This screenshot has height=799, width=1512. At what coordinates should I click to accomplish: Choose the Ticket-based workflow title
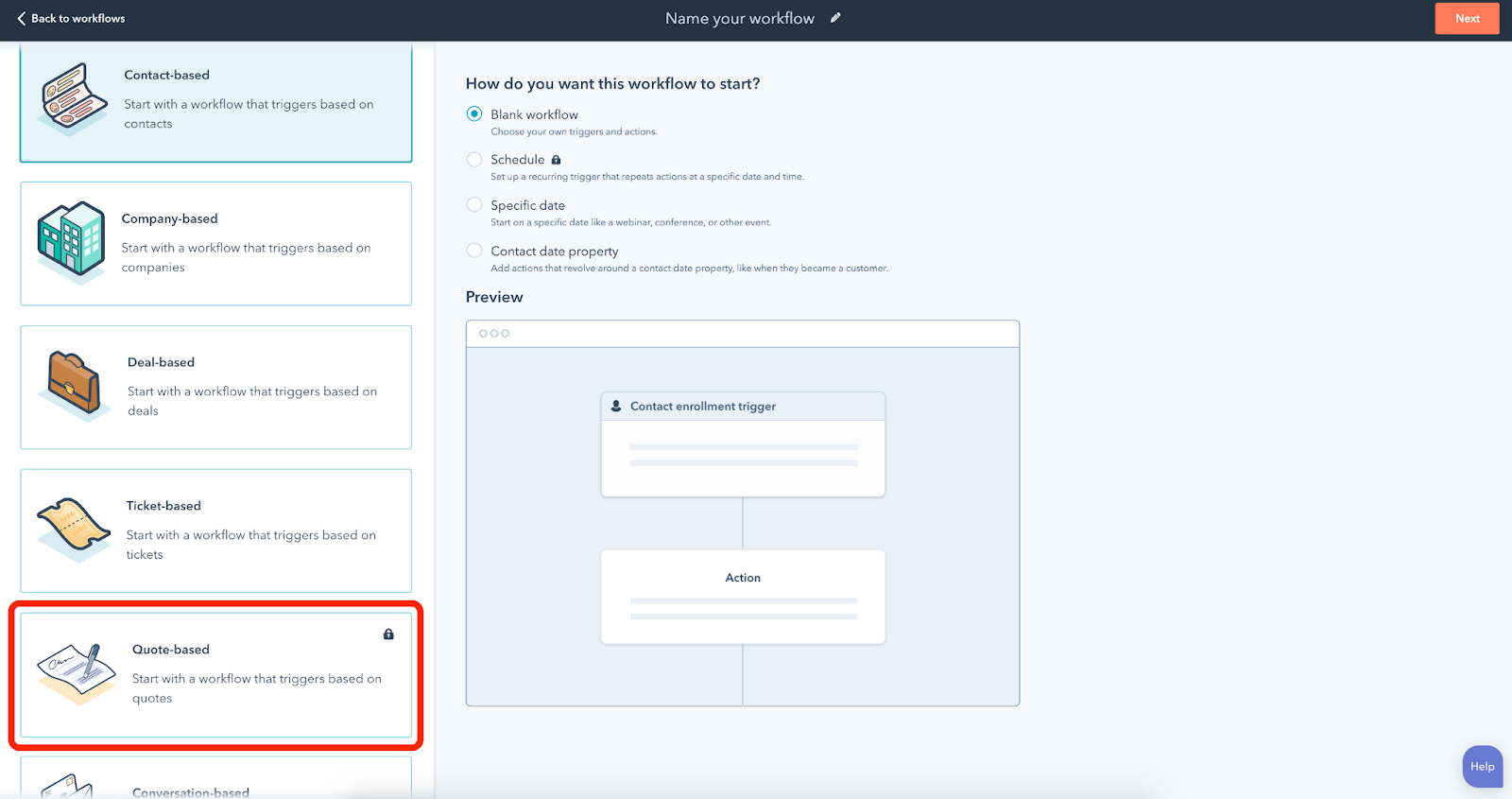click(x=163, y=506)
